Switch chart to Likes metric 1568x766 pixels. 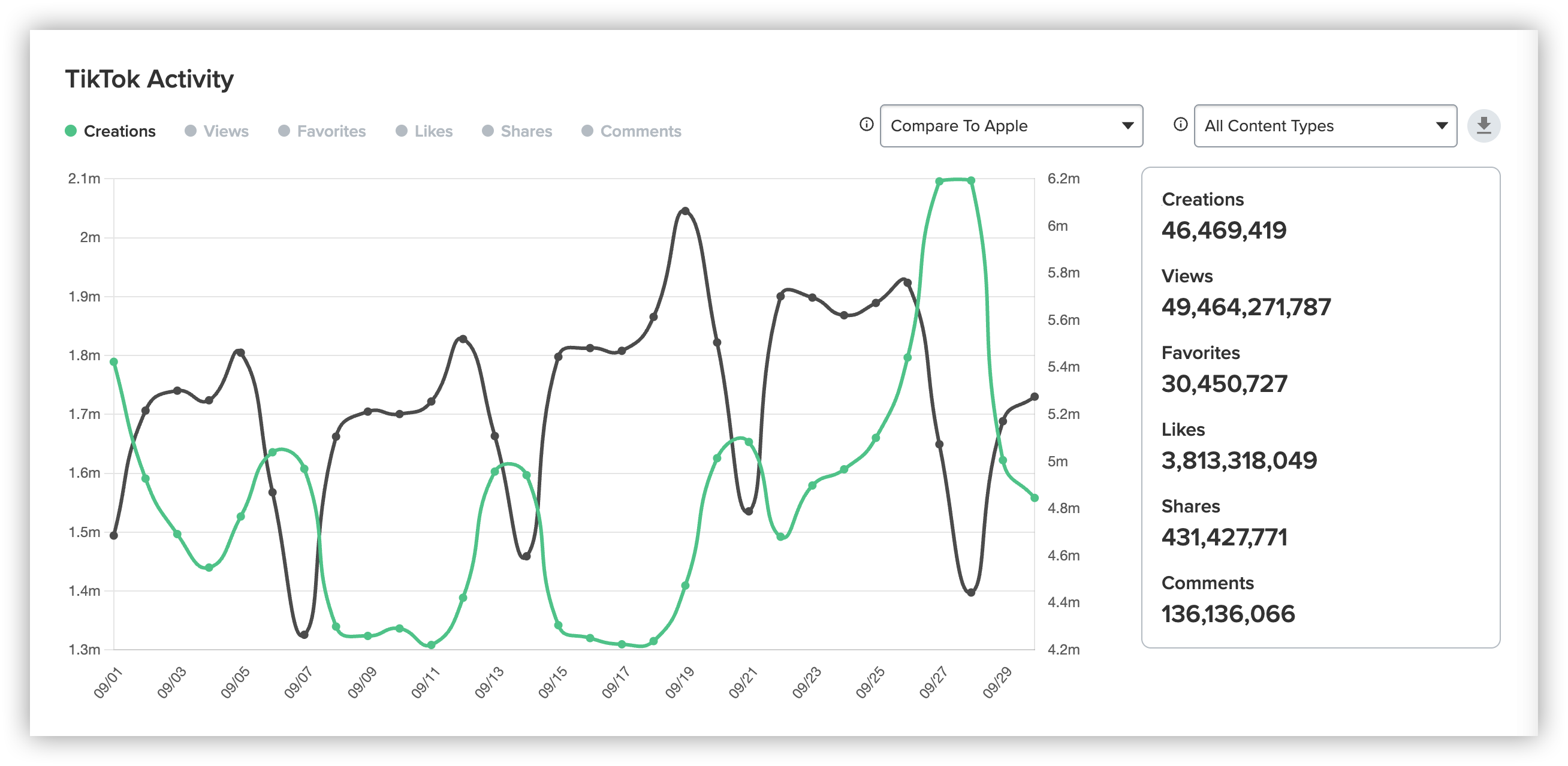tap(433, 131)
